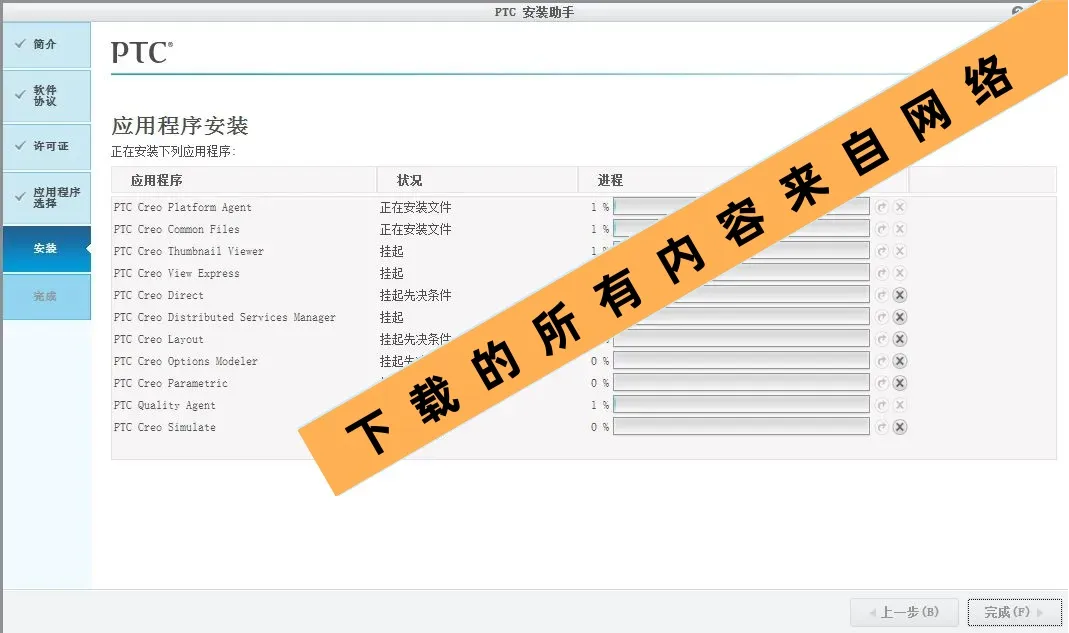Select PTC Creo Layout row name
This screenshot has width=1069, height=633.
(158, 339)
